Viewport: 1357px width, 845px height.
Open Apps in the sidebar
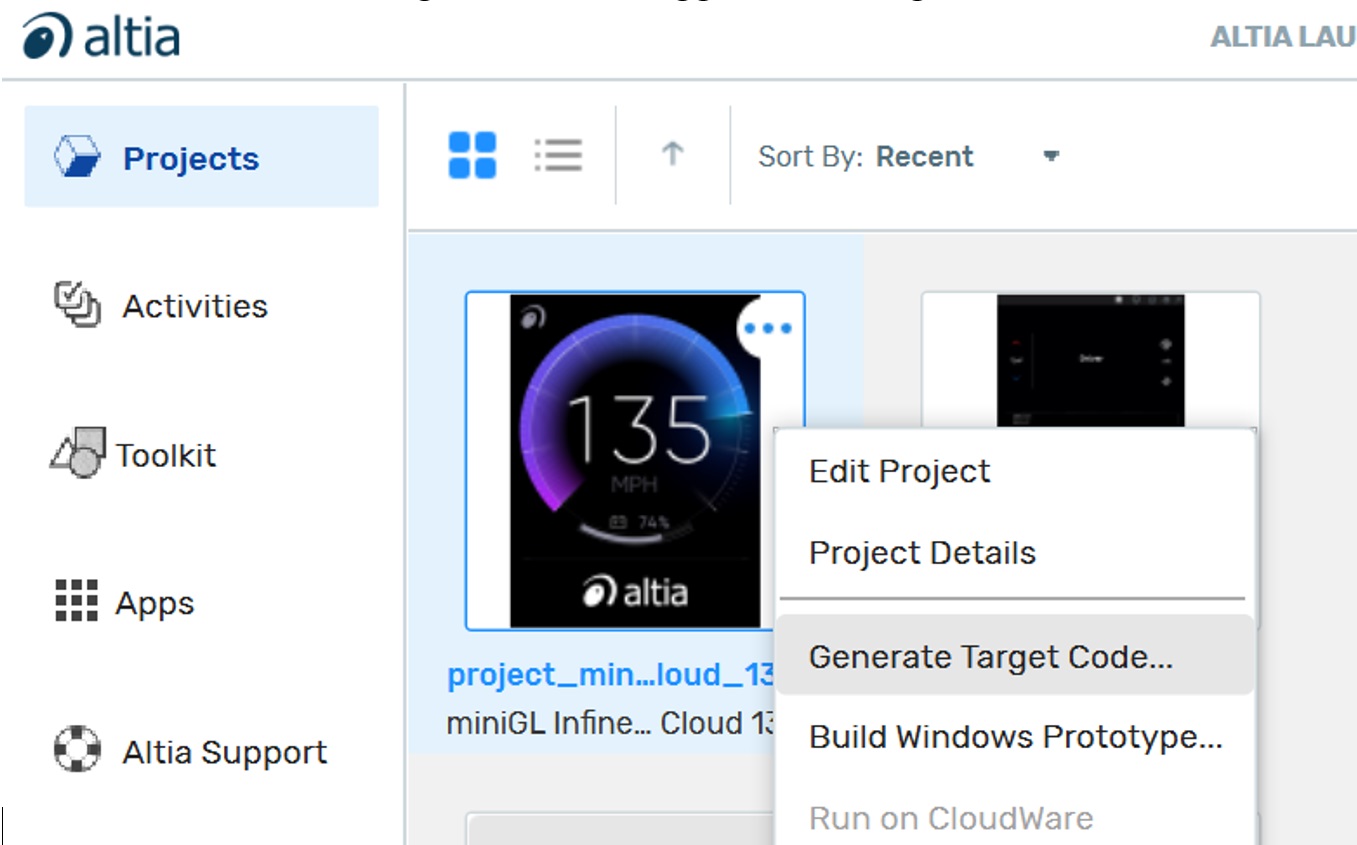155,604
